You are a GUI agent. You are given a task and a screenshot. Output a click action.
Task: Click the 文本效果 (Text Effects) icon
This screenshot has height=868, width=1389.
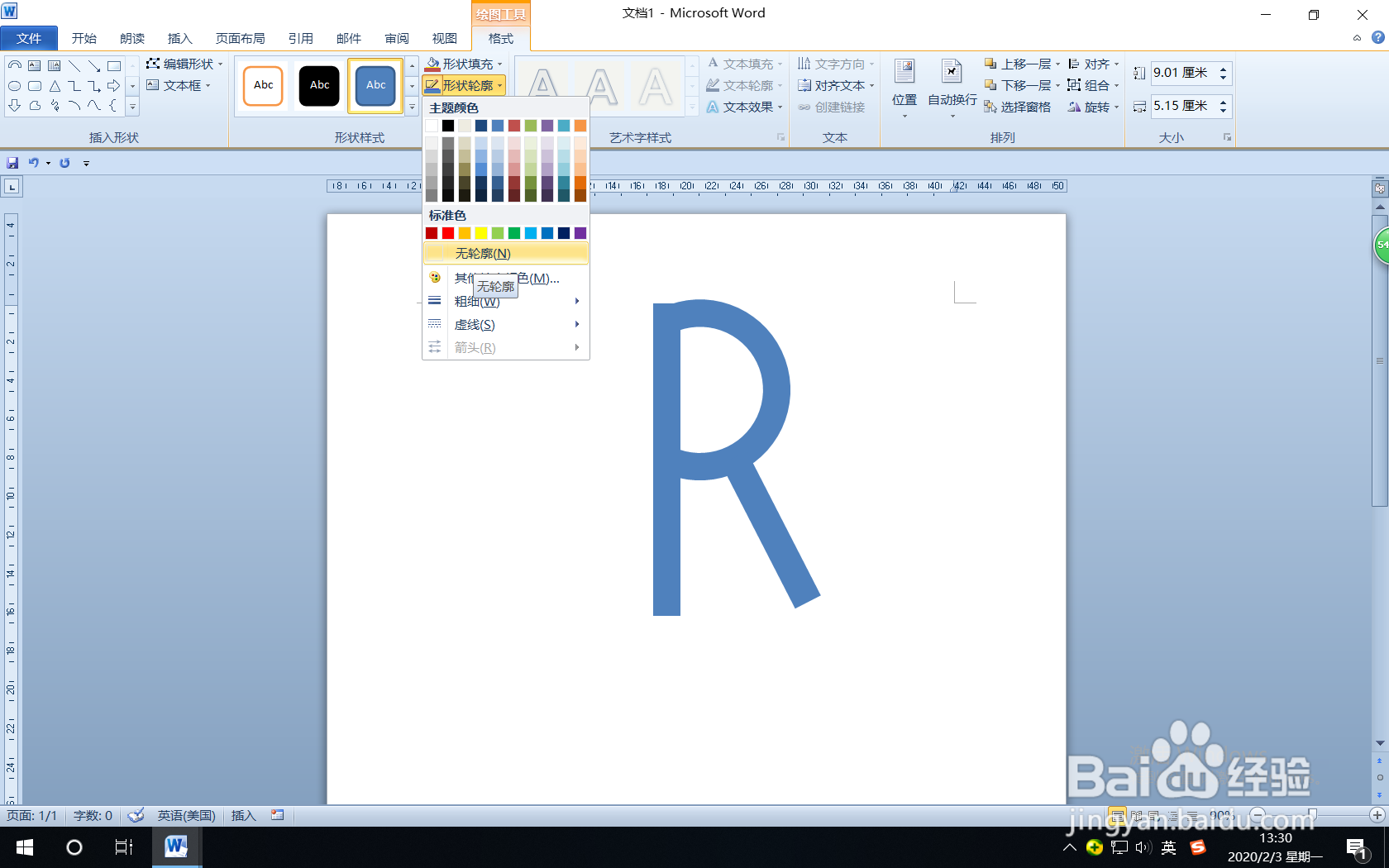[x=713, y=106]
